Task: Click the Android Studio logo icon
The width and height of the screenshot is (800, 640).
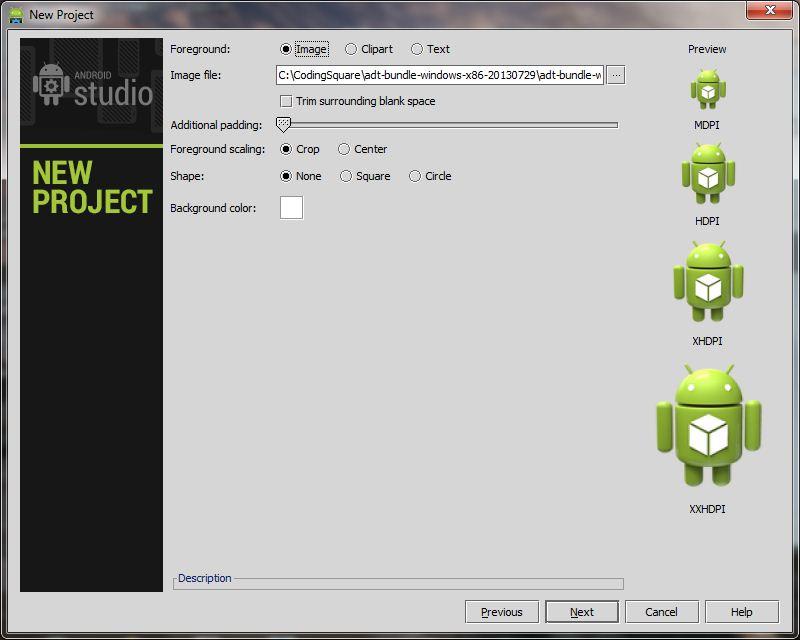Action: click(x=51, y=85)
